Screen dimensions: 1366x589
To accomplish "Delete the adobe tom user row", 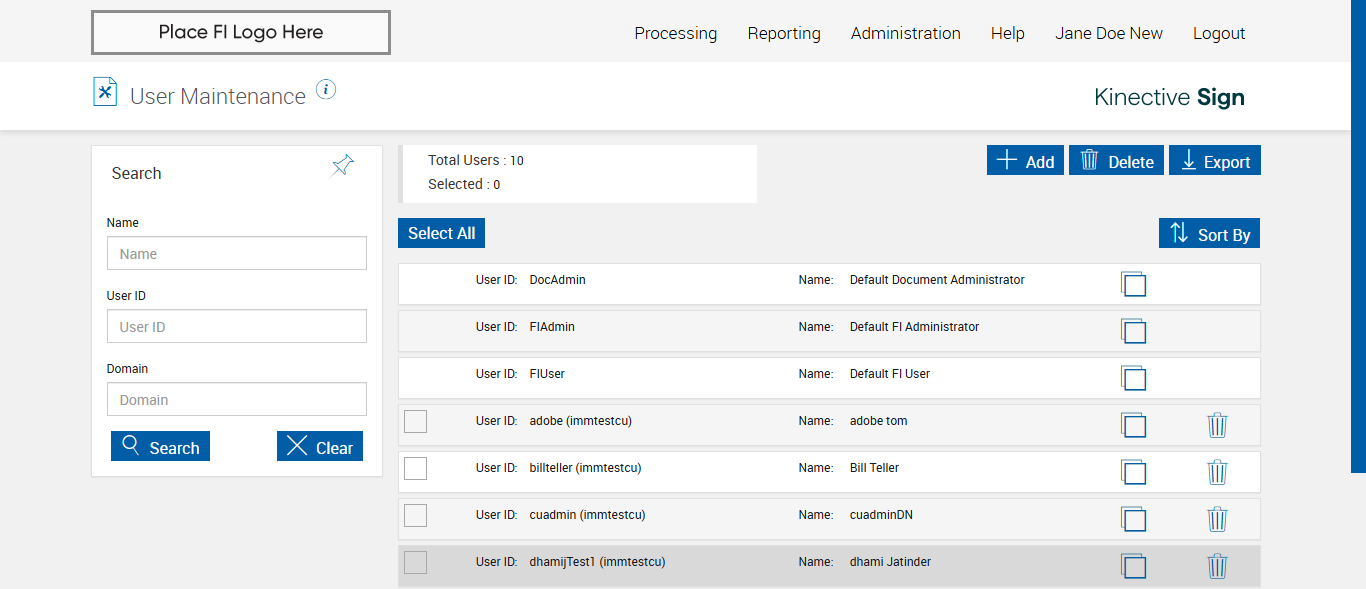I will [1217, 425].
